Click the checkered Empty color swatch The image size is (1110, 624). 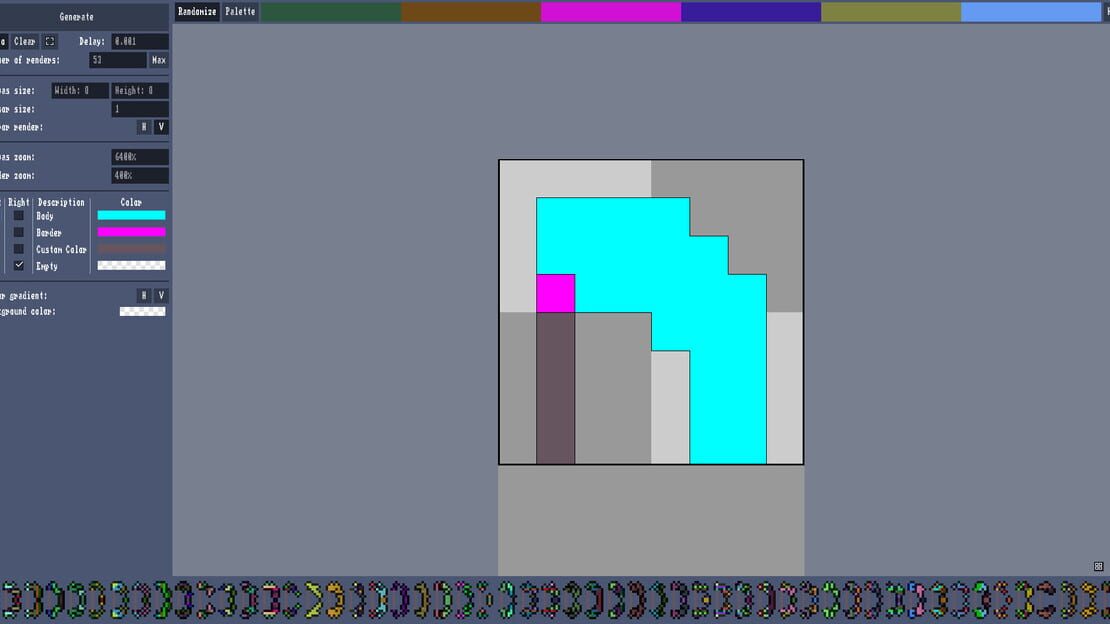point(131,266)
